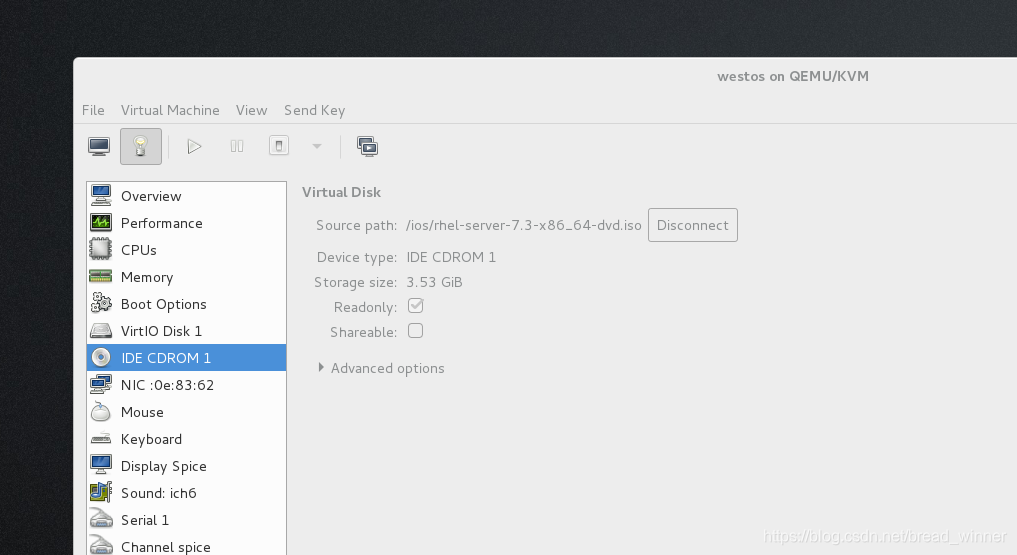Click the Display Spice monitor icon
The image size is (1017, 555).
tap(101, 465)
